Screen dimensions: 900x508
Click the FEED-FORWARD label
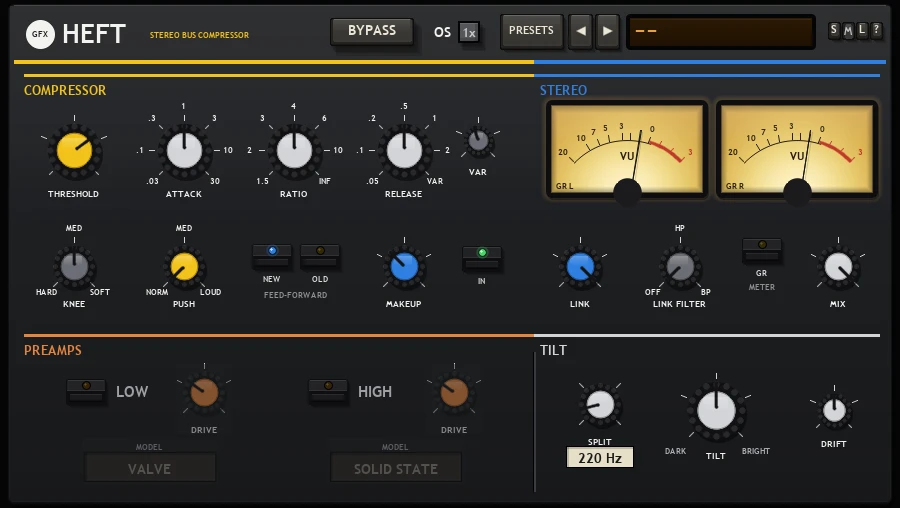click(296, 295)
